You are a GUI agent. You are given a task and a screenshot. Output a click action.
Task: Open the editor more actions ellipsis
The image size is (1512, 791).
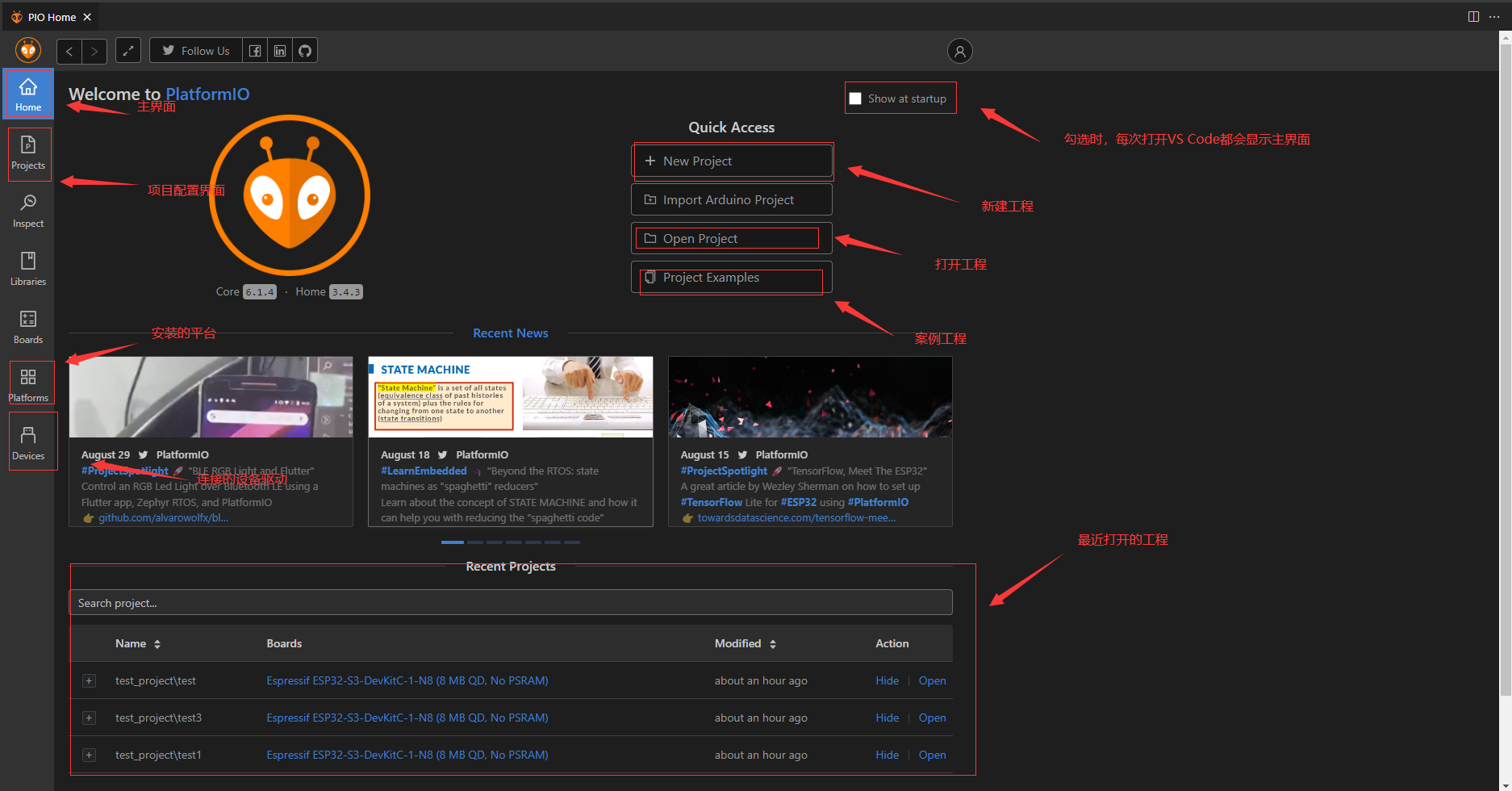coord(1494,17)
